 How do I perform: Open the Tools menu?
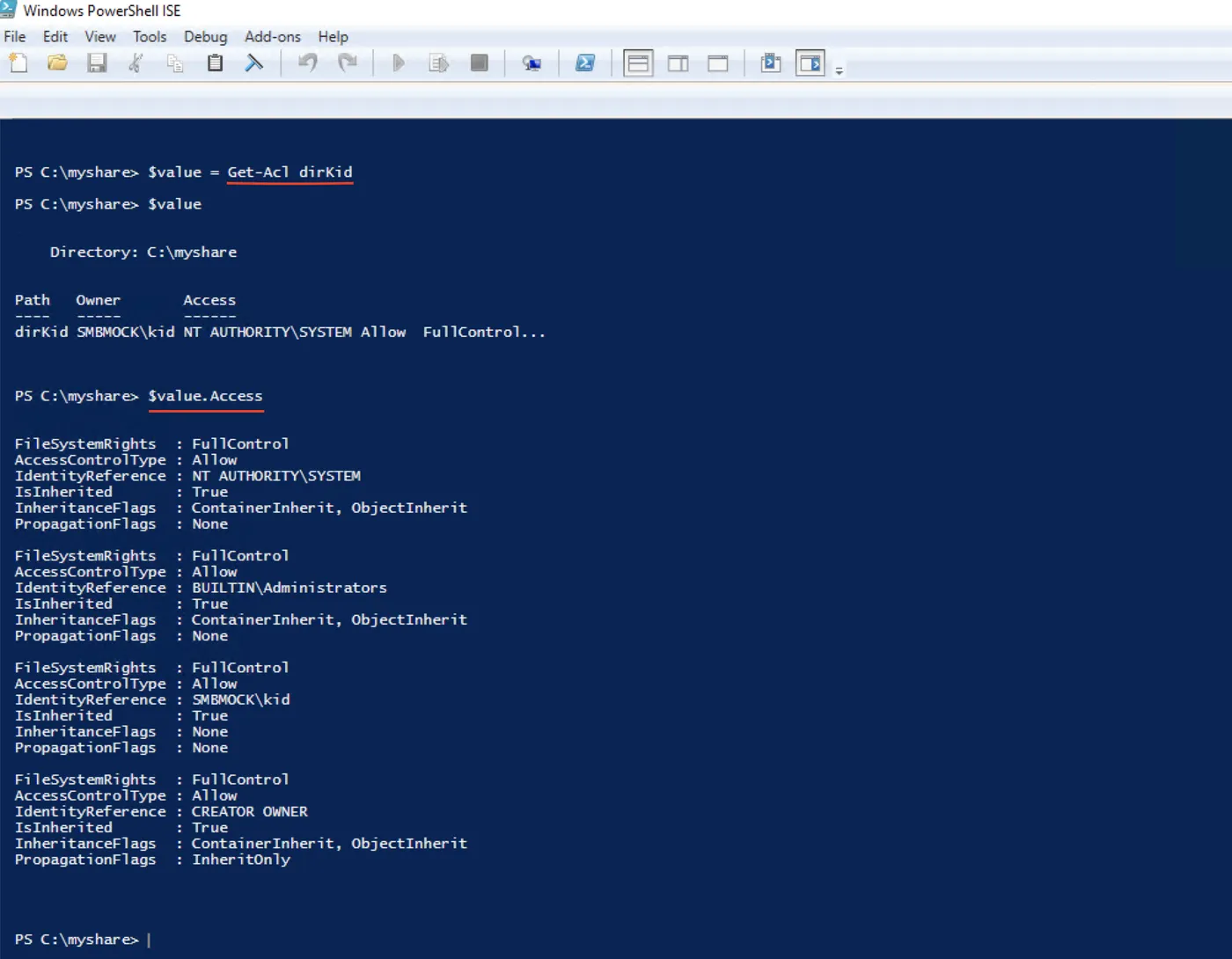[x=150, y=37]
